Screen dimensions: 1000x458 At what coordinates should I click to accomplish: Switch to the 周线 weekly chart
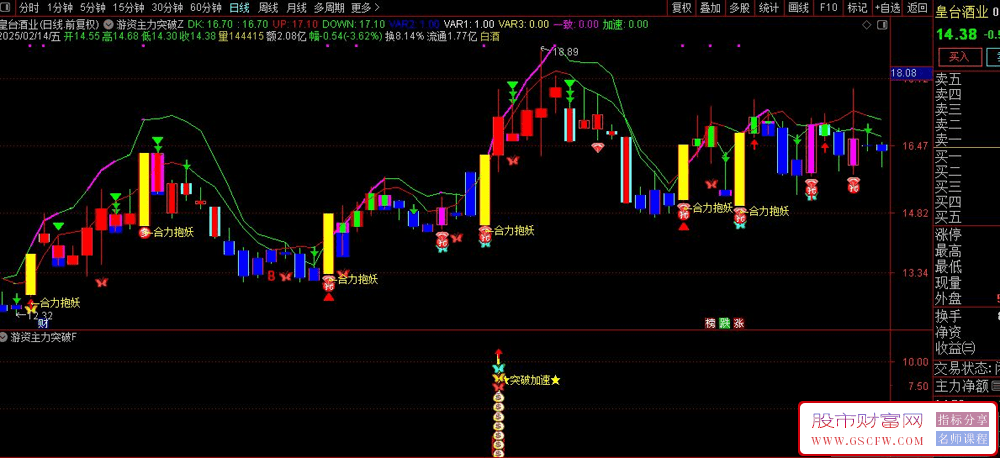pos(268,8)
